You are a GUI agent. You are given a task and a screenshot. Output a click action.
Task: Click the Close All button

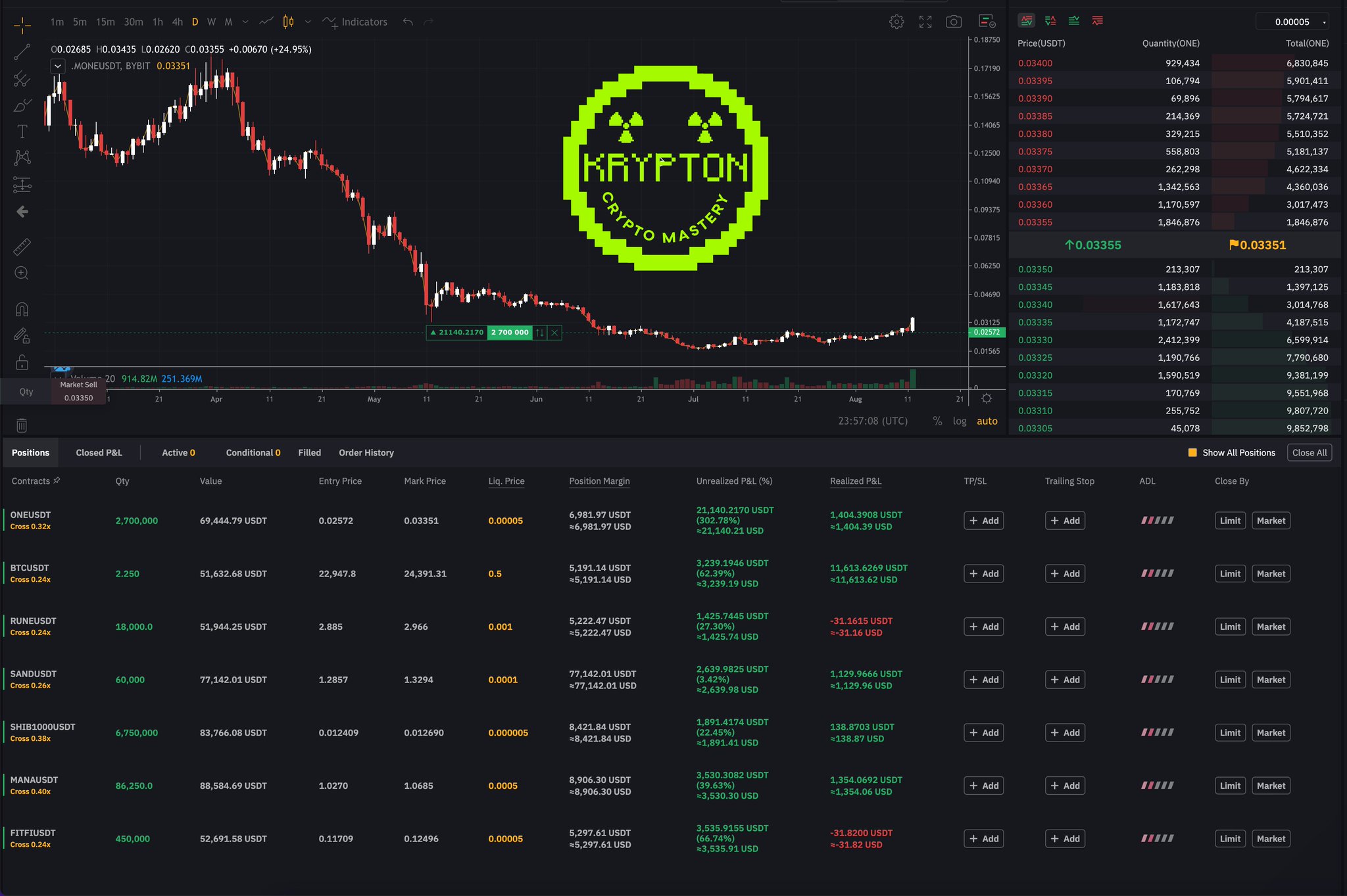coord(1309,453)
